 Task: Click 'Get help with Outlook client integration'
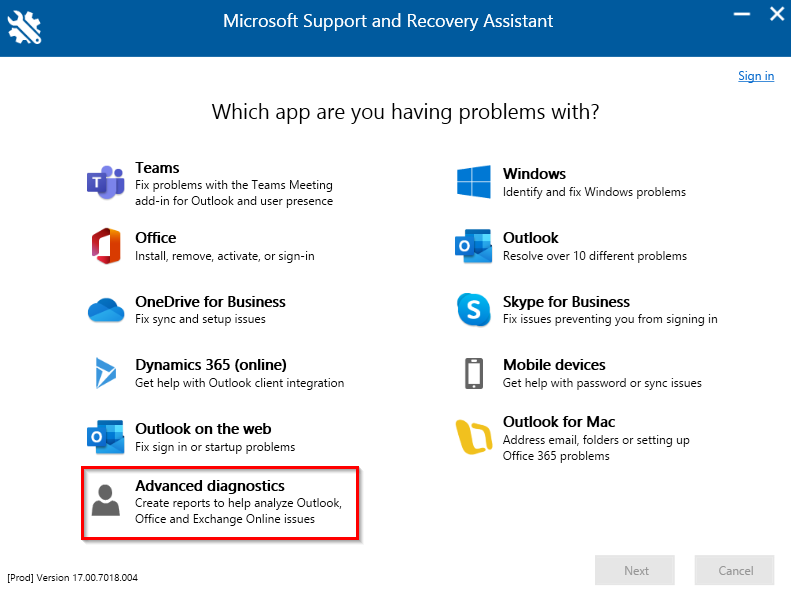coord(239,383)
